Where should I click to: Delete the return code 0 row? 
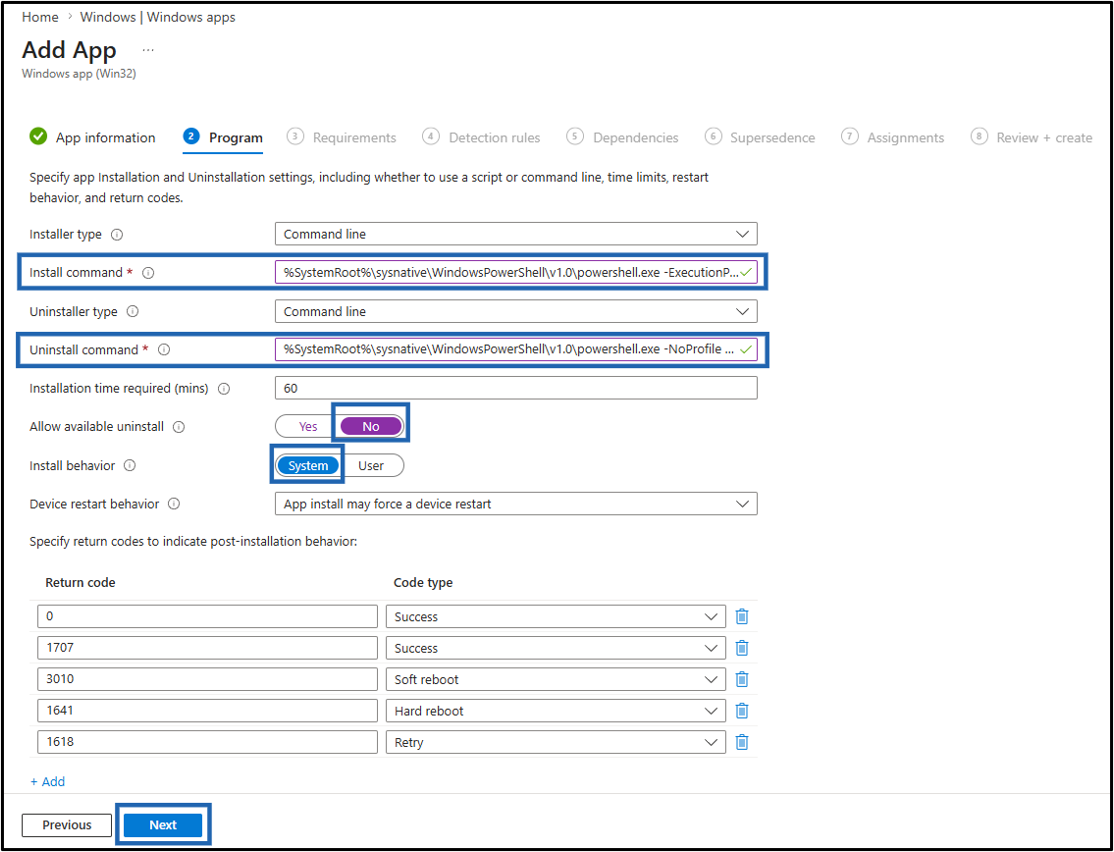point(742,616)
